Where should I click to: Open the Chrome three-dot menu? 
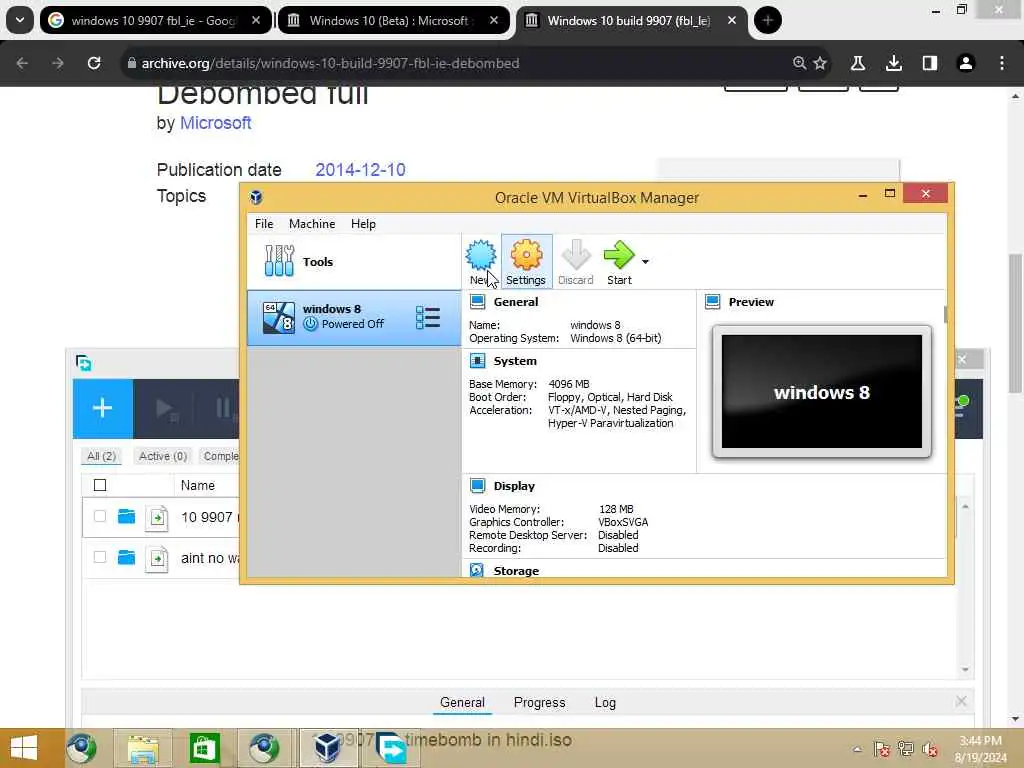coord(1002,63)
